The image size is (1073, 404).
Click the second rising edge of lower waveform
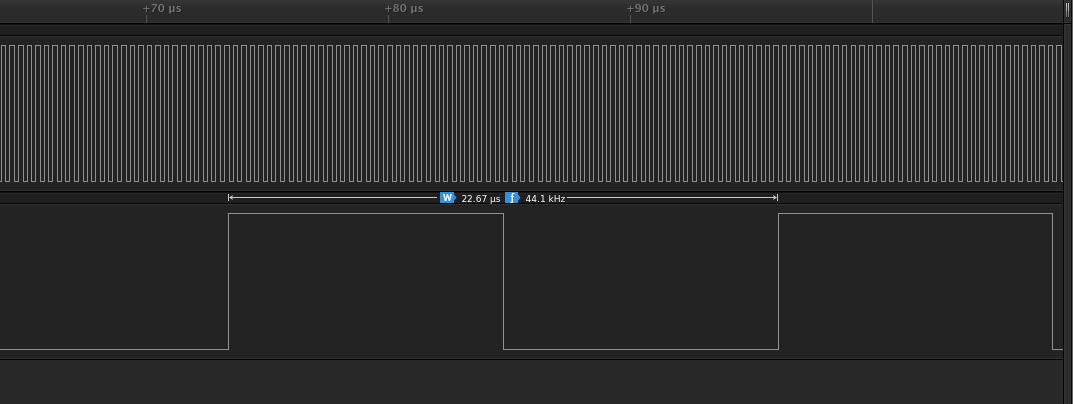point(779,281)
